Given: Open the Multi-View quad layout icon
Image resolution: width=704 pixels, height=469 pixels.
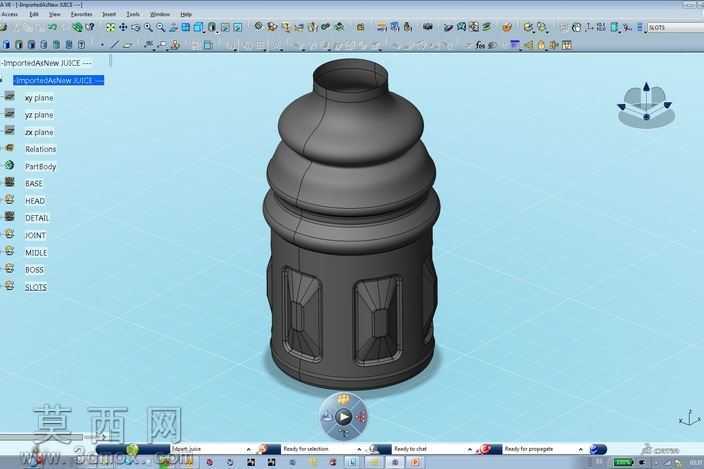Looking at the screenshot, I should click(185, 27).
